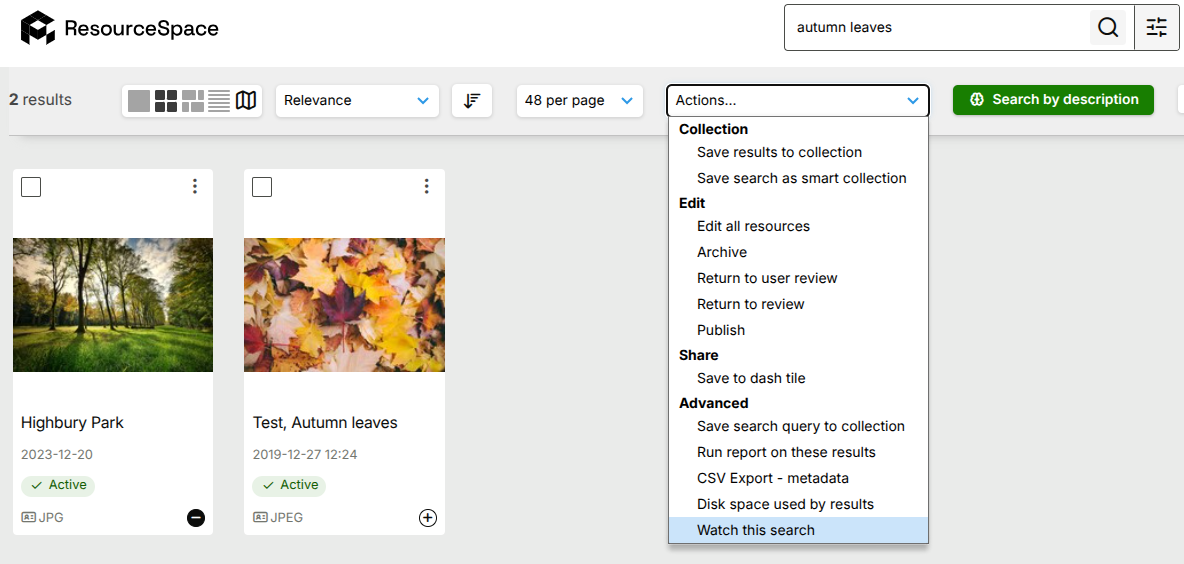Choose Watch this search
1184x564 pixels.
(798, 530)
